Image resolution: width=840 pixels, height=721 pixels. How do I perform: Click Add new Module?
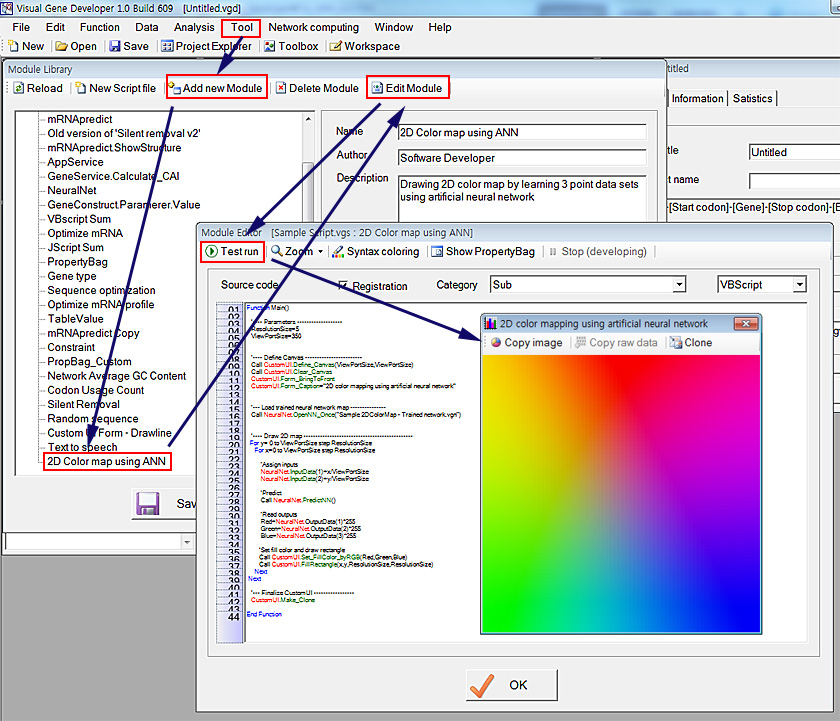point(216,88)
